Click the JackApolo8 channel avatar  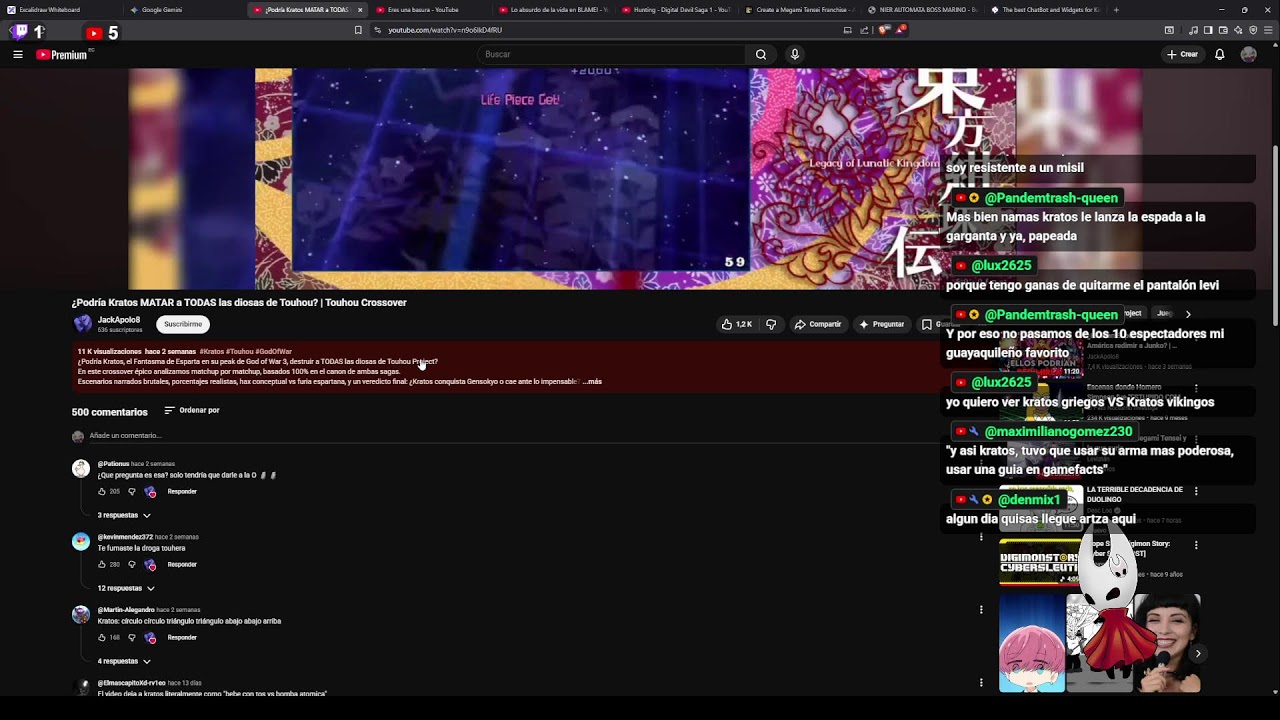pos(82,324)
